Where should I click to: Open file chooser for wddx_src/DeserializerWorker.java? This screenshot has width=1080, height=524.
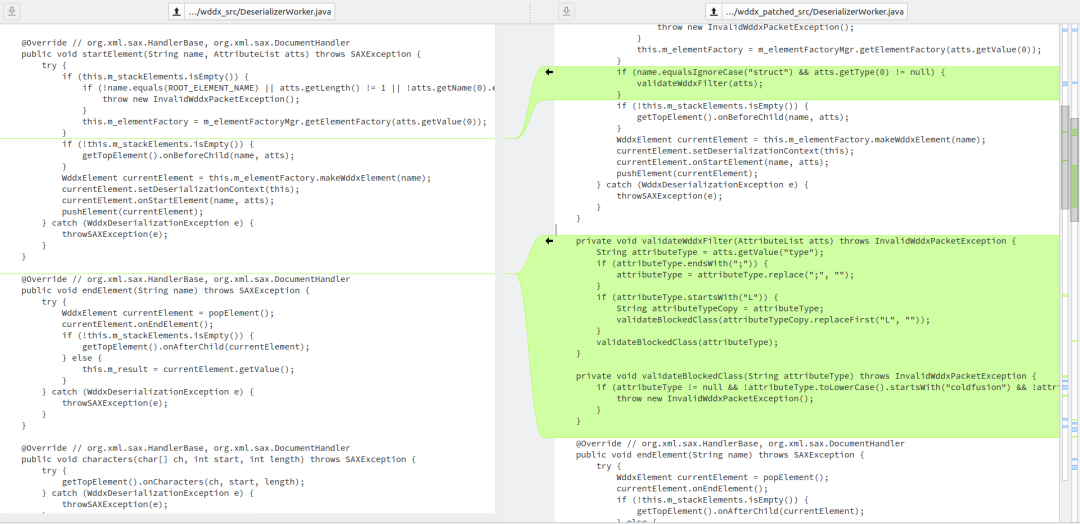coord(251,11)
